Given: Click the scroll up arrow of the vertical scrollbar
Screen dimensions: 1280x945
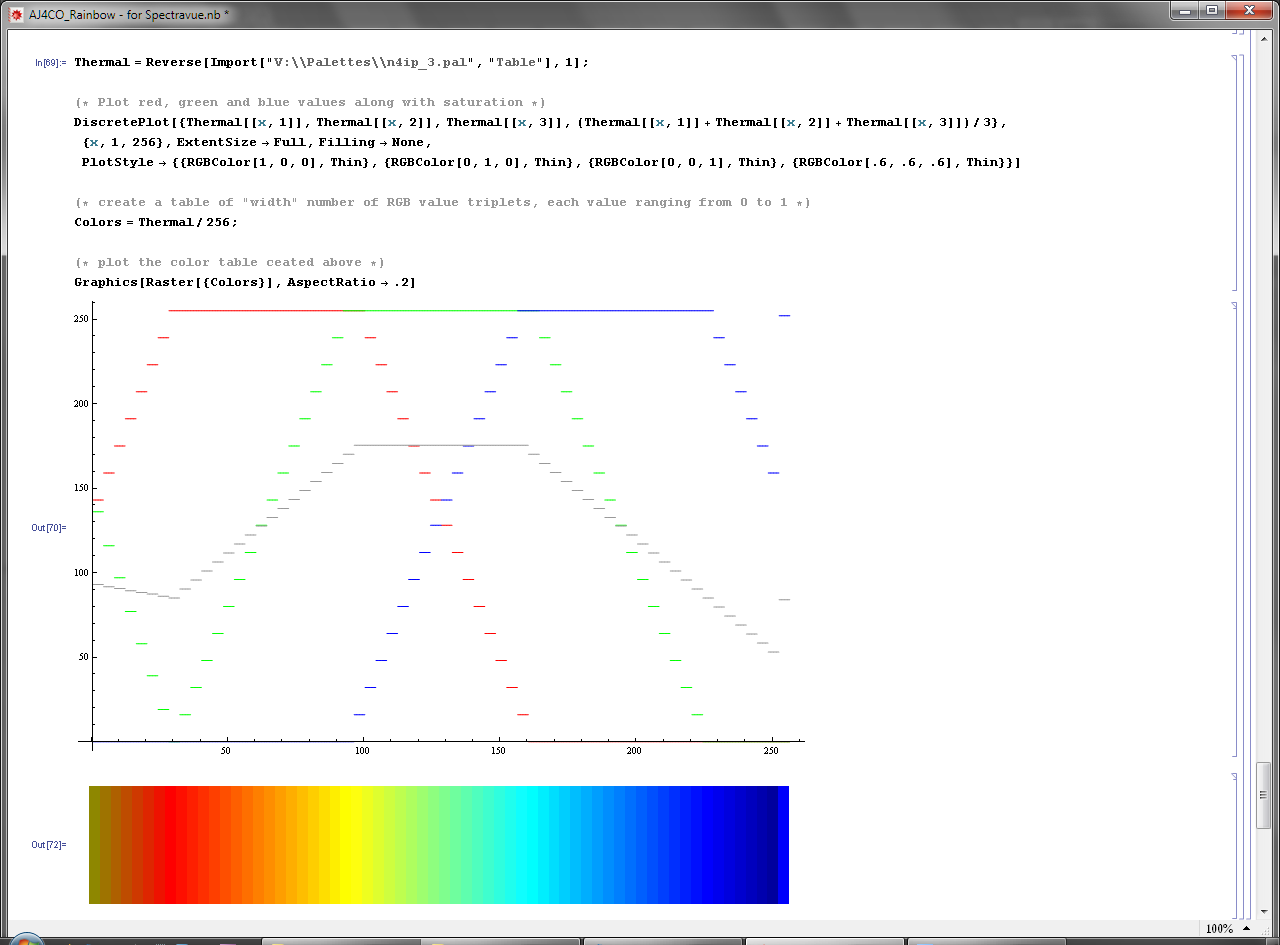Looking at the screenshot, I should [x=1264, y=38].
